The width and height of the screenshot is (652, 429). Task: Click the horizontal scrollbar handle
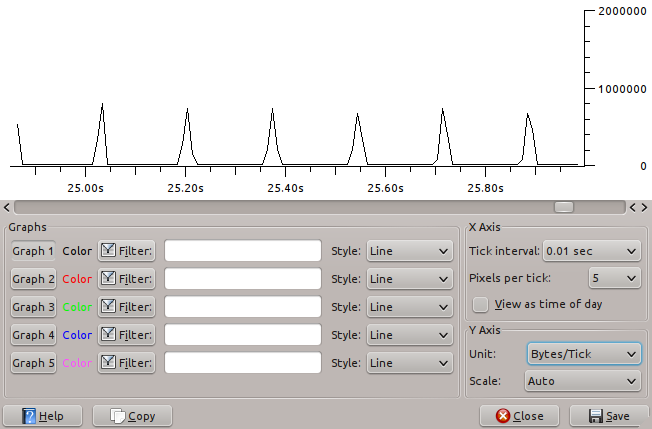click(564, 207)
